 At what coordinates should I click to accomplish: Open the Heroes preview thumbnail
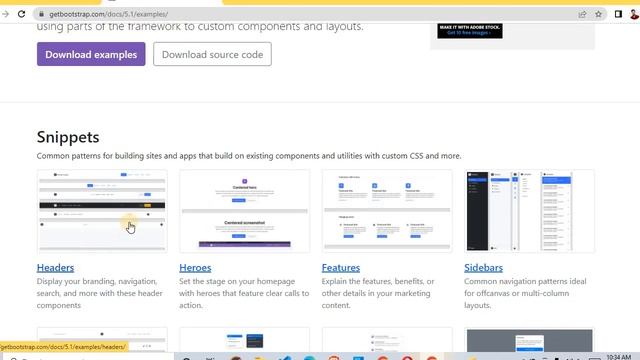click(x=244, y=211)
